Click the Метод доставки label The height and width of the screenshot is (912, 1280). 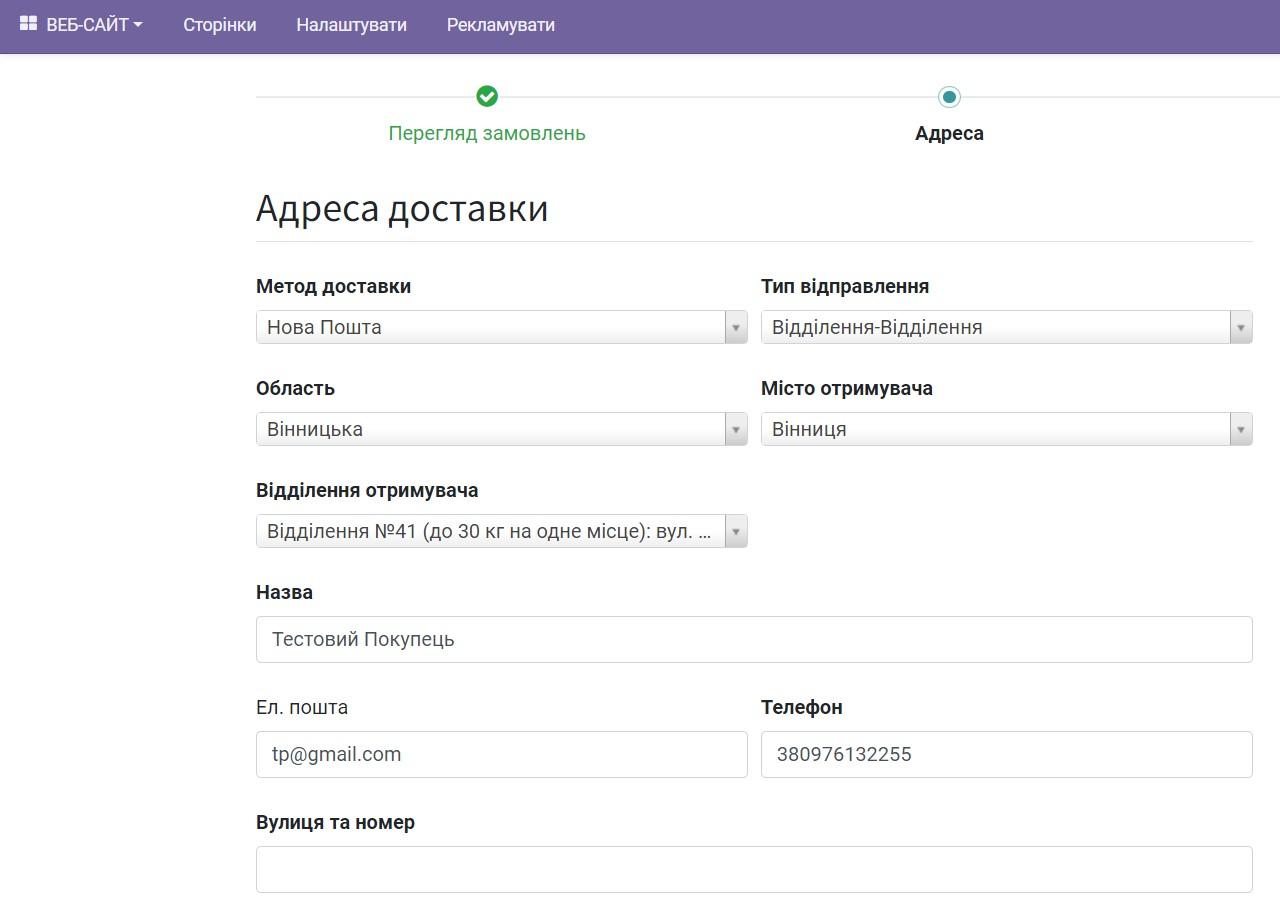pos(333,286)
